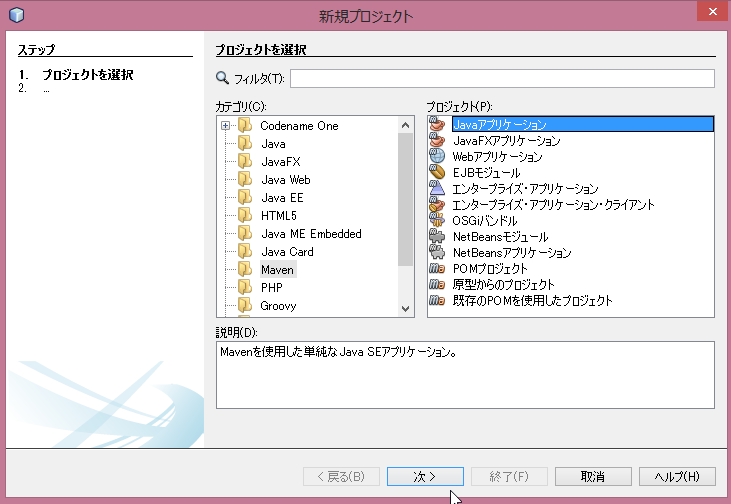Focus the フィルタ(T) filter text field
The image size is (731, 504).
point(502,78)
